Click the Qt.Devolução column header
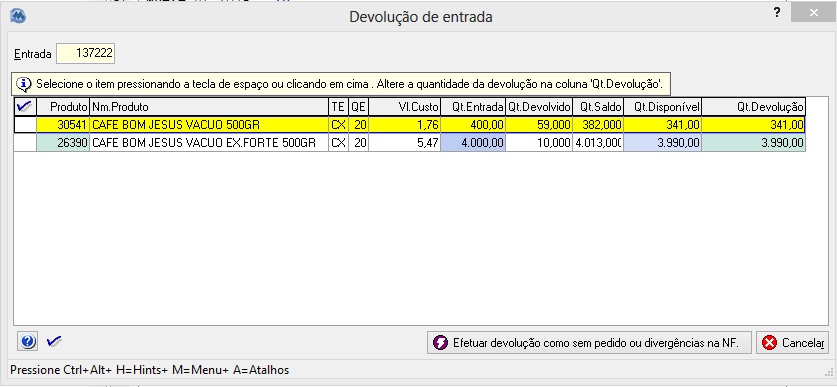The height and width of the screenshot is (387, 837). coord(753,107)
